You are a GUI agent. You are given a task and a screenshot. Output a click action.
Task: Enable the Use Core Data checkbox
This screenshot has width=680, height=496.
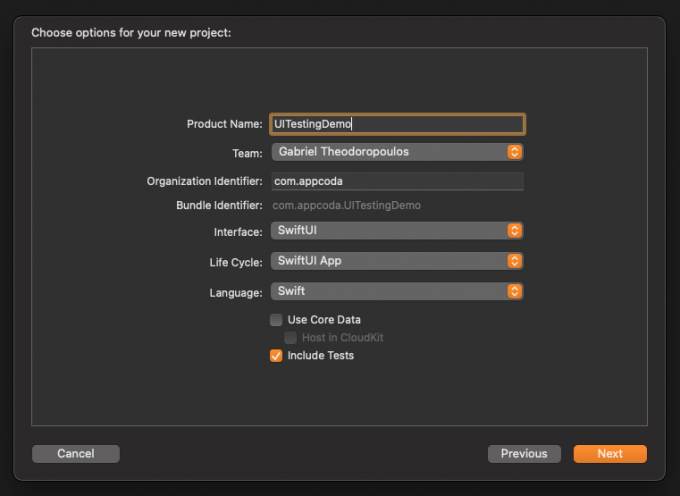coord(276,320)
